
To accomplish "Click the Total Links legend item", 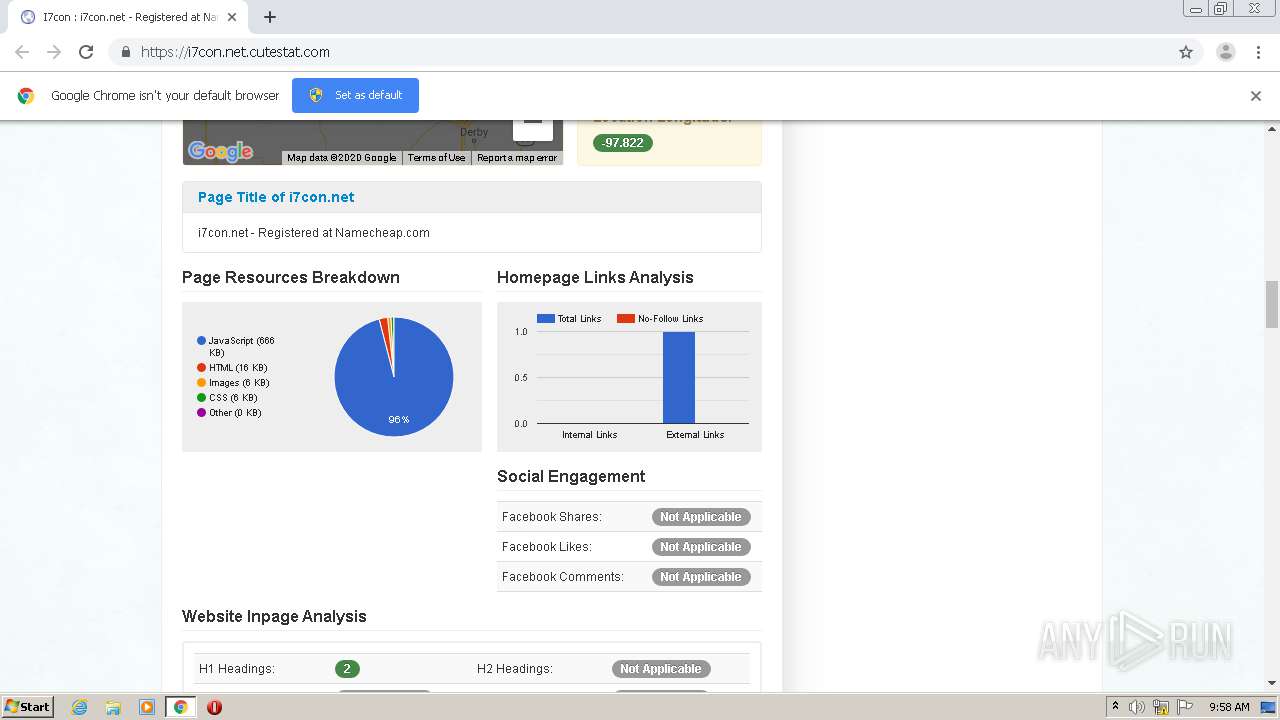I will coord(569,319).
